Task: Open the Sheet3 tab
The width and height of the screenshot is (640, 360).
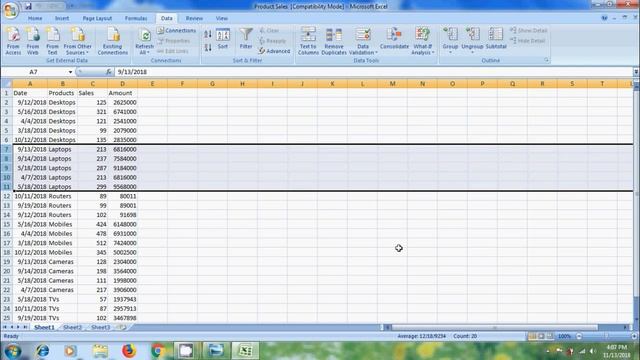Action: 100,327
